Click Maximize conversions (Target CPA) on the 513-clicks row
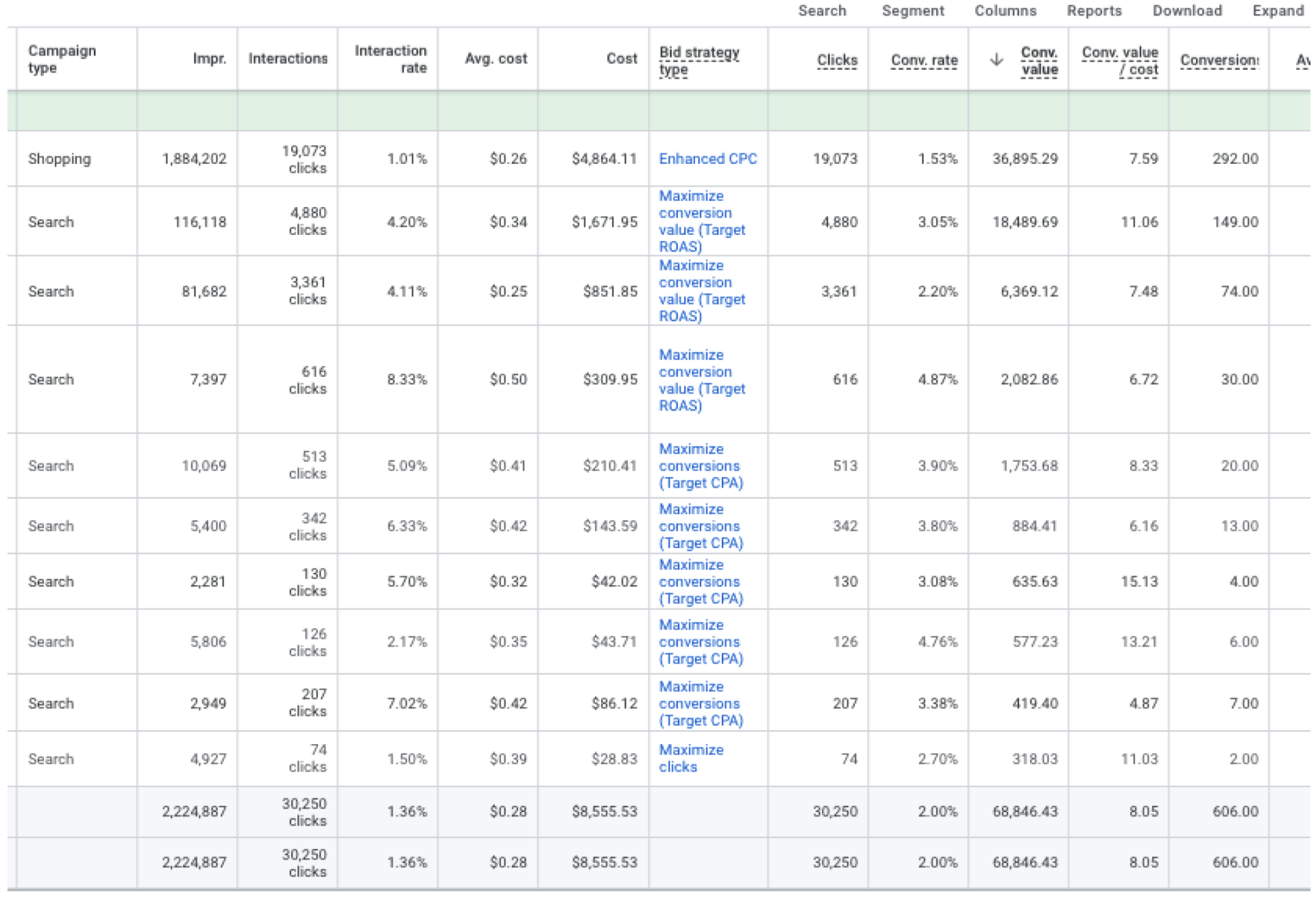Image resolution: width=1316 pixels, height=901 pixels. pos(700,465)
